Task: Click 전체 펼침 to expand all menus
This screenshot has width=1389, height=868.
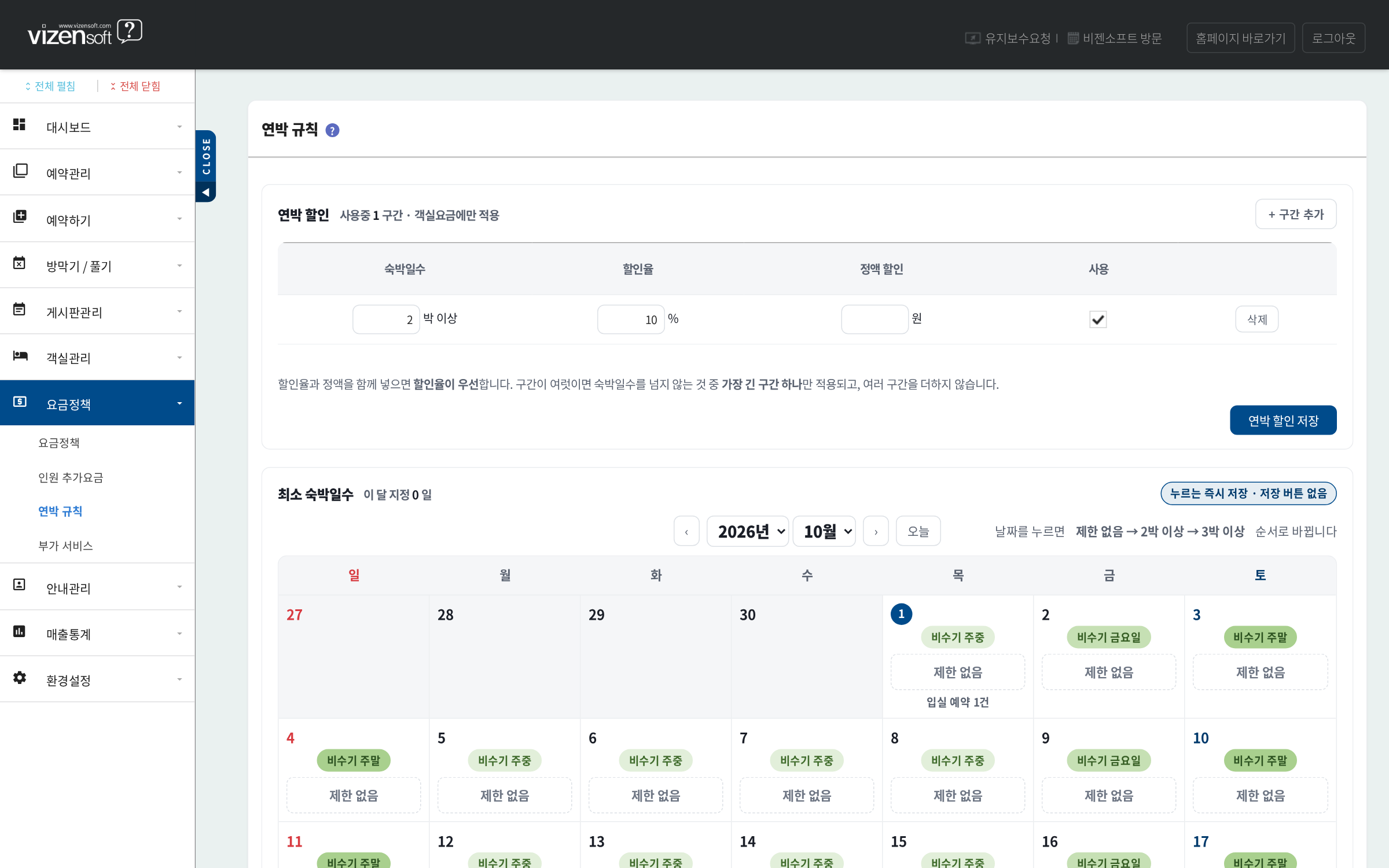Action: [x=50, y=86]
